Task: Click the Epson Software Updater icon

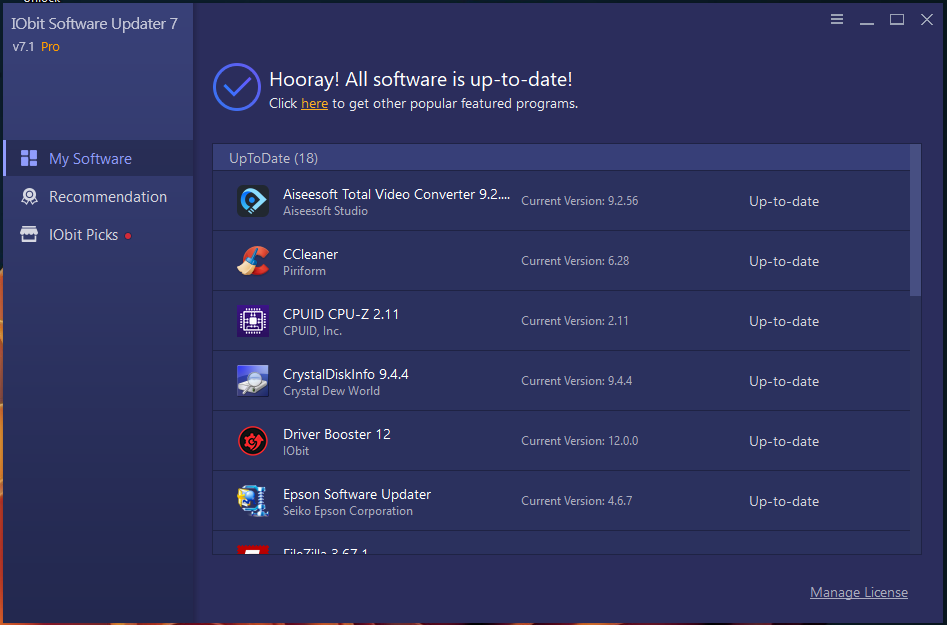Action: [252, 501]
